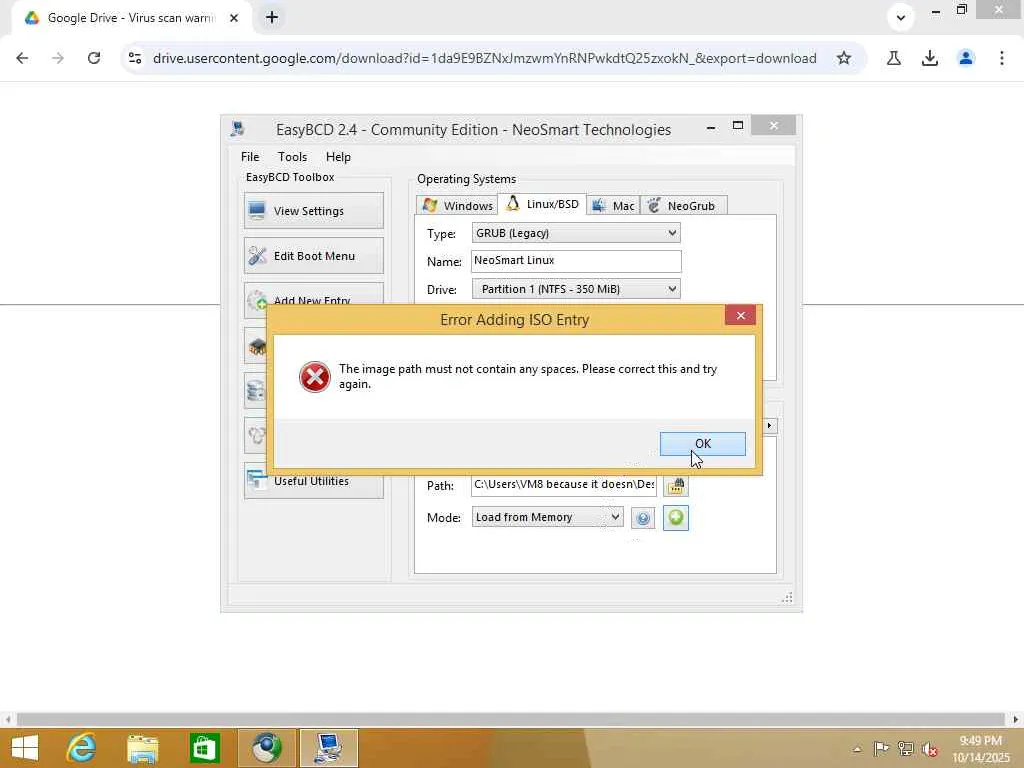Open the Chrome three-dot menu
The image size is (1024, 768).
pyautogui.click(x=1002, y=58)
